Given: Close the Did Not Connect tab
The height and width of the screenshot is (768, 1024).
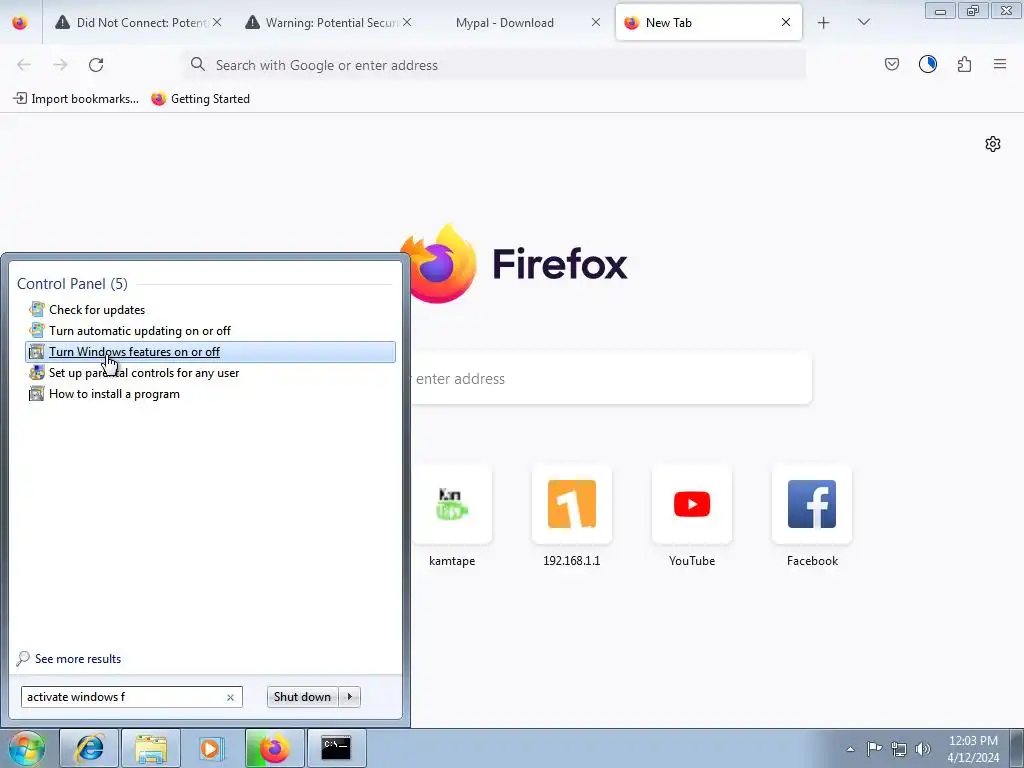Looking at the screenshot, I should coord(217,22).
